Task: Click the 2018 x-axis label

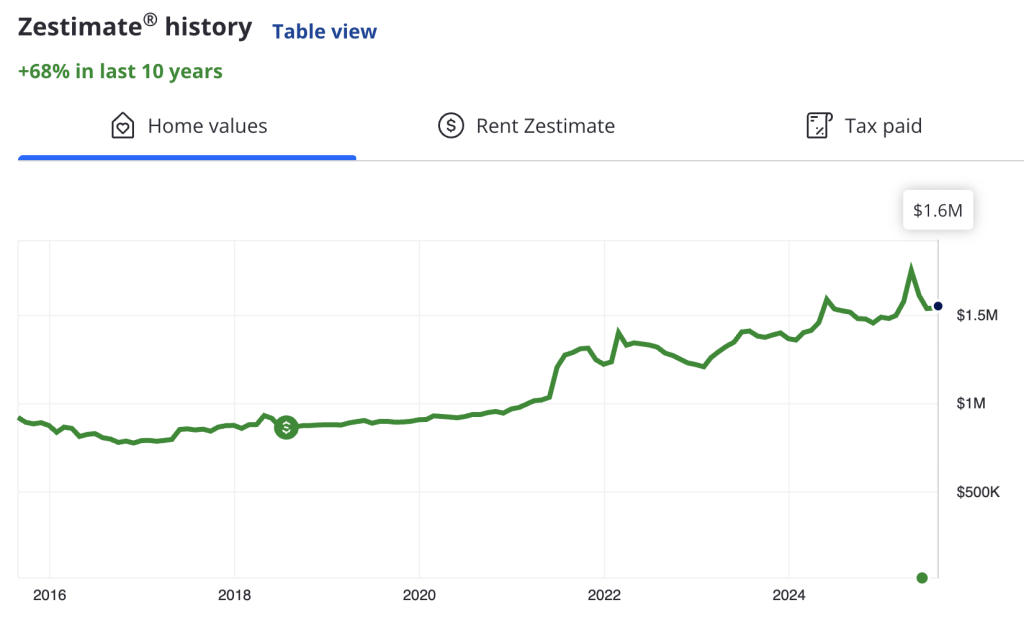Action: tap(234, 596)
